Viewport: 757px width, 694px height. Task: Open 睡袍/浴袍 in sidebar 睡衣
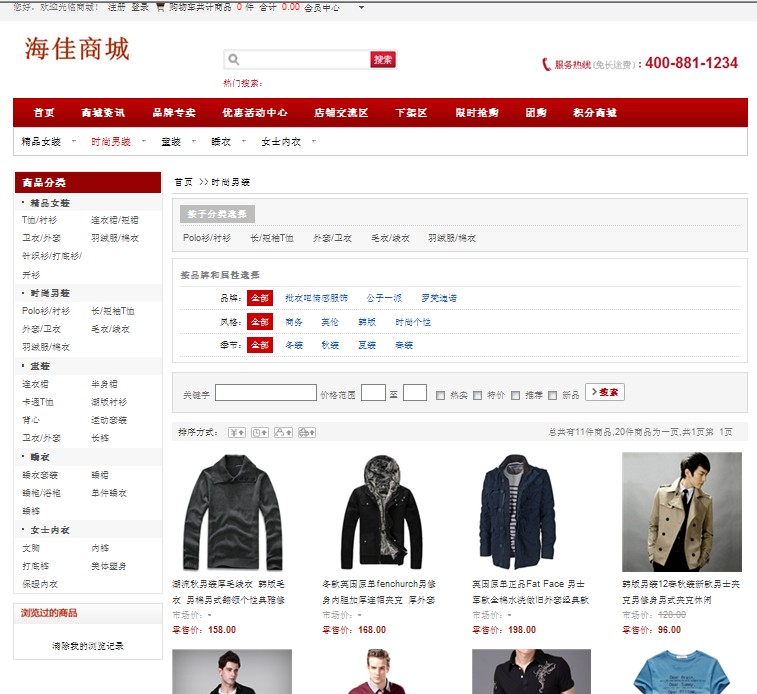point(42,493)
